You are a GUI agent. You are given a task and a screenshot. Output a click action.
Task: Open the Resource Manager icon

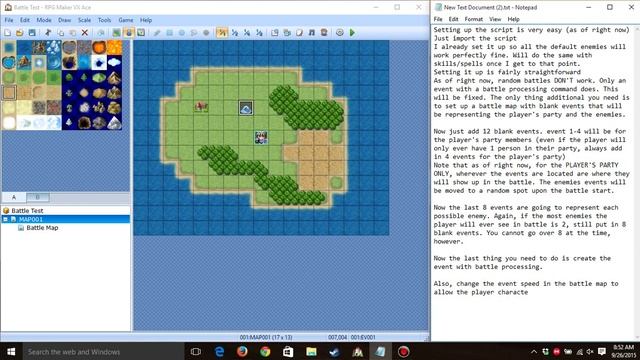(287, 33)
